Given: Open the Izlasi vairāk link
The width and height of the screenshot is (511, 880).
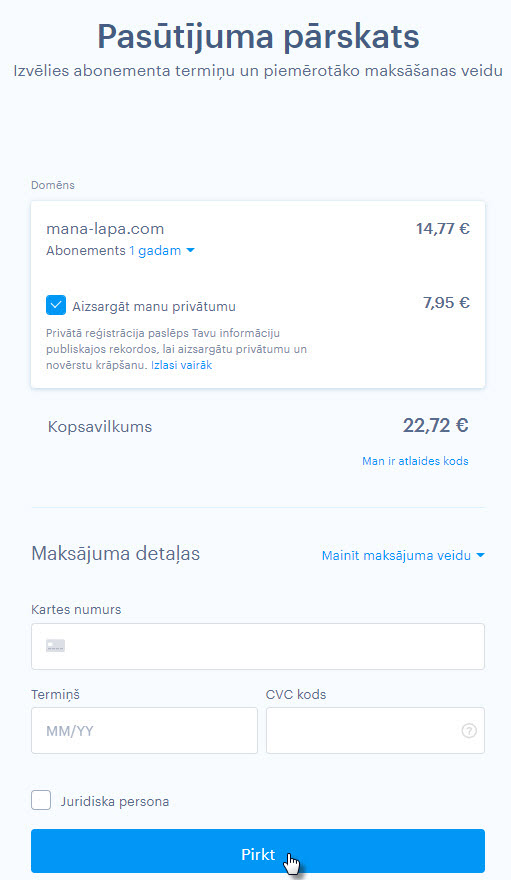Looking at the screenshot, I should [182, 365].
